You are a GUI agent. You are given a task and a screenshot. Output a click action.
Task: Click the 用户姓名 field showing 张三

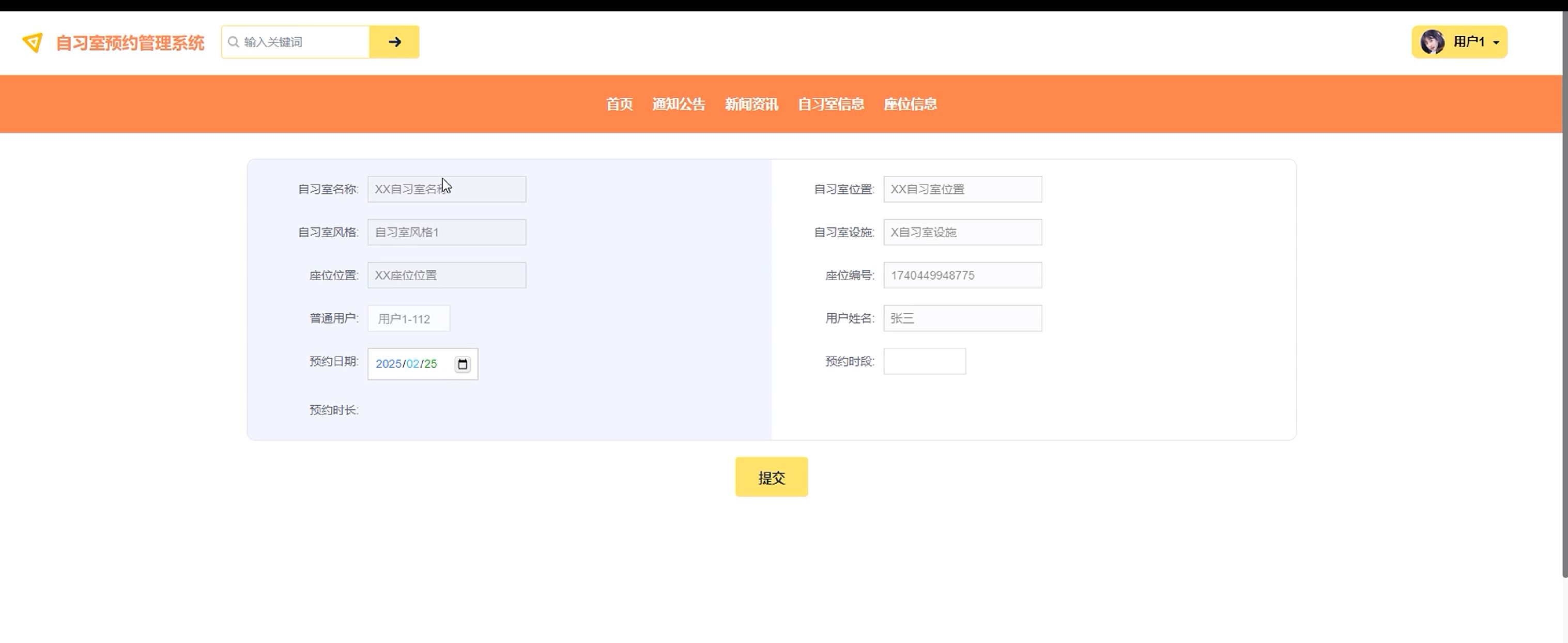point(962,318)
